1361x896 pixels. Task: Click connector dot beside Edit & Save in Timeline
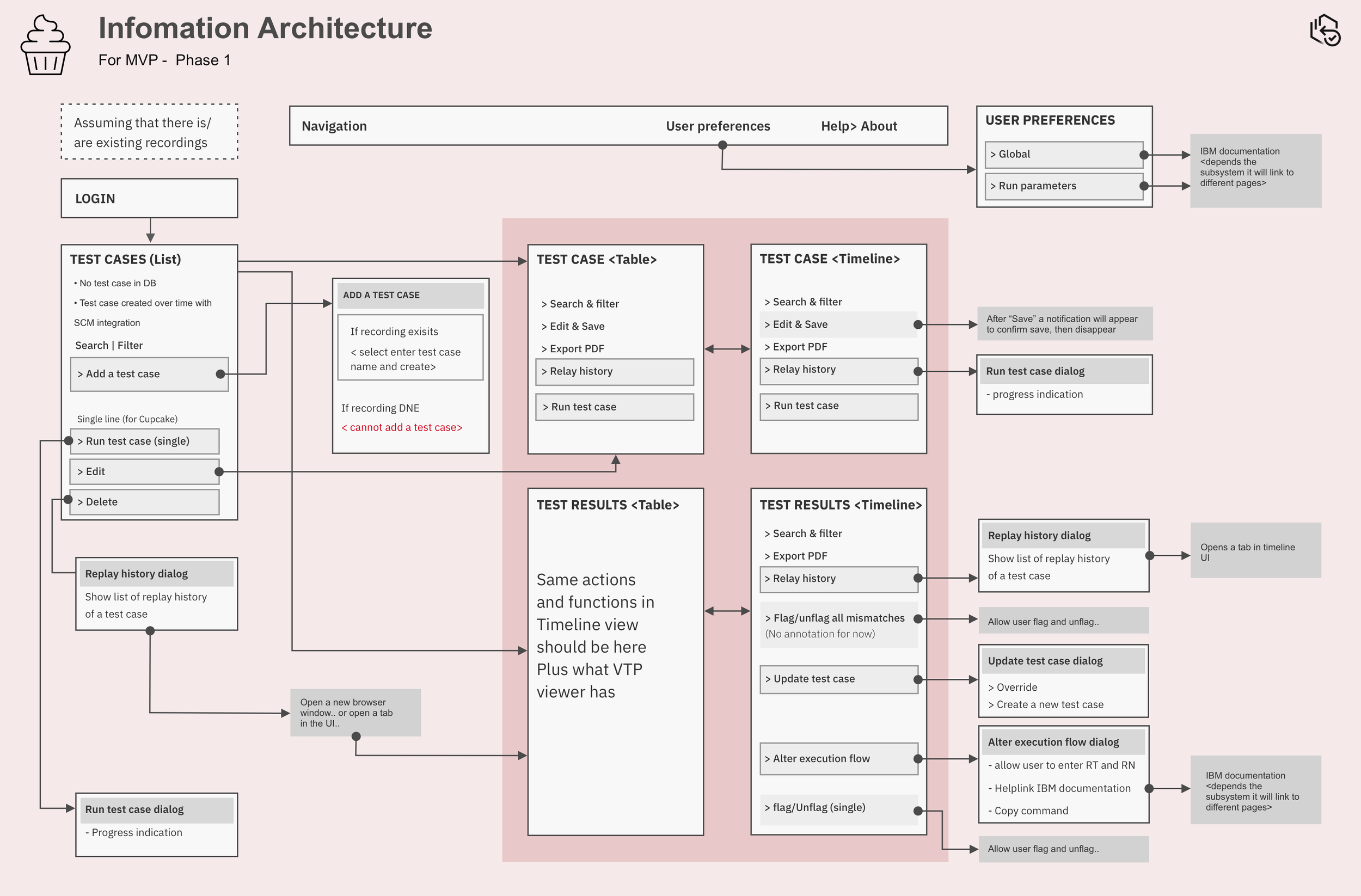tap(918, 325)
